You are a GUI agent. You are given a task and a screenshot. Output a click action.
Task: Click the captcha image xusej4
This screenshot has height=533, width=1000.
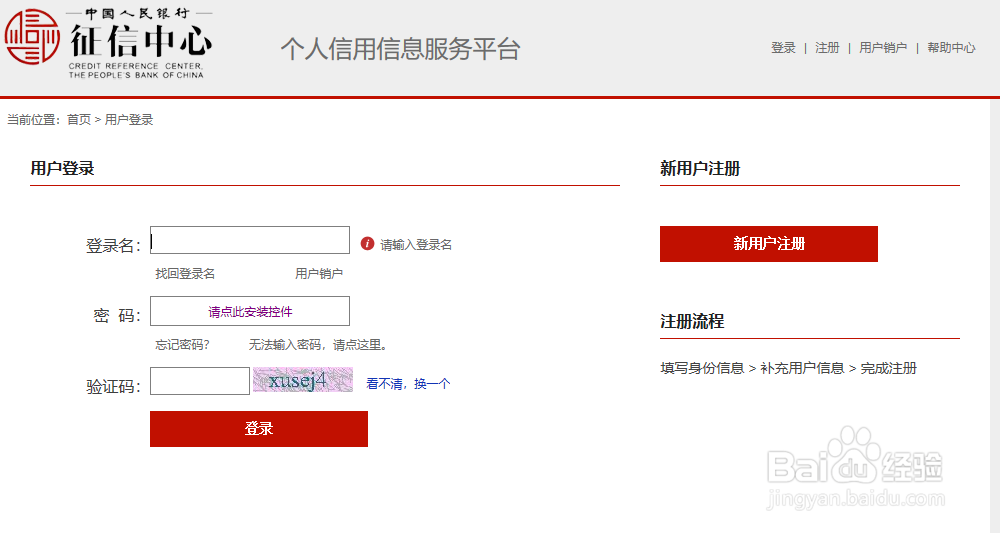pyautogui.click(x=303, y=380)
